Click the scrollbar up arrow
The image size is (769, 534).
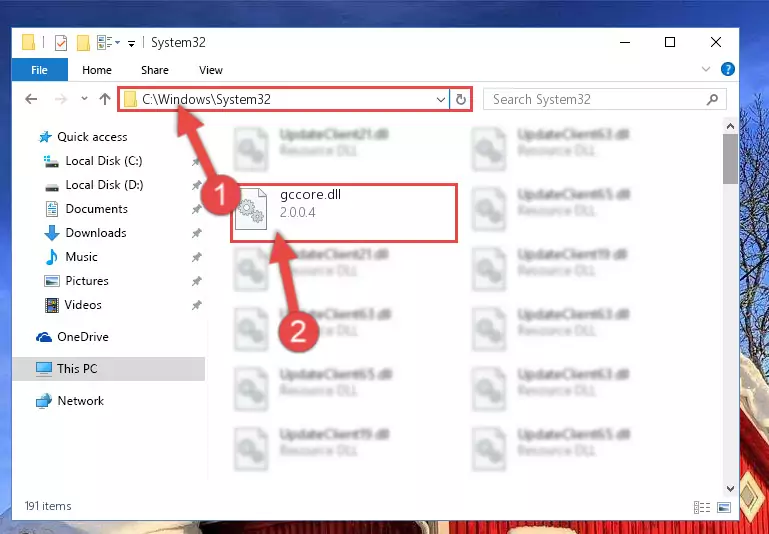tap(730, 127)
